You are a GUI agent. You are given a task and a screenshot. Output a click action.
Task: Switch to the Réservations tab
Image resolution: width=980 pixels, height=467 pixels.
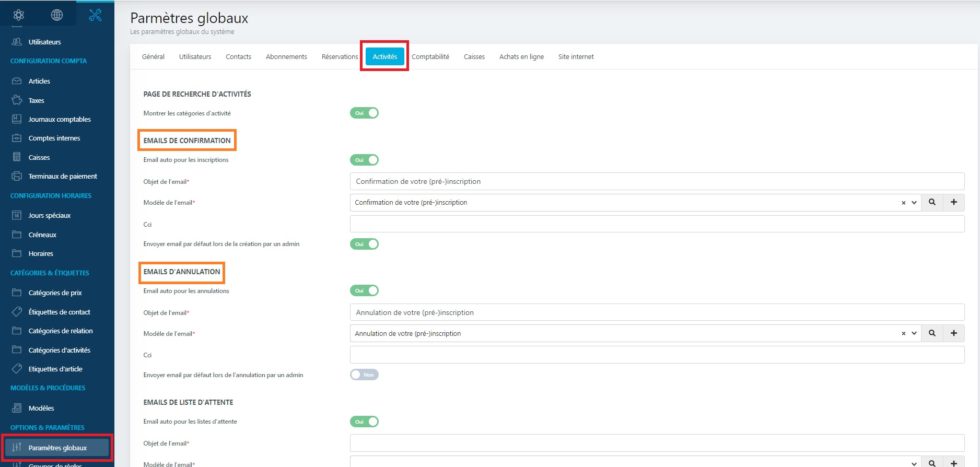[340, 57]
